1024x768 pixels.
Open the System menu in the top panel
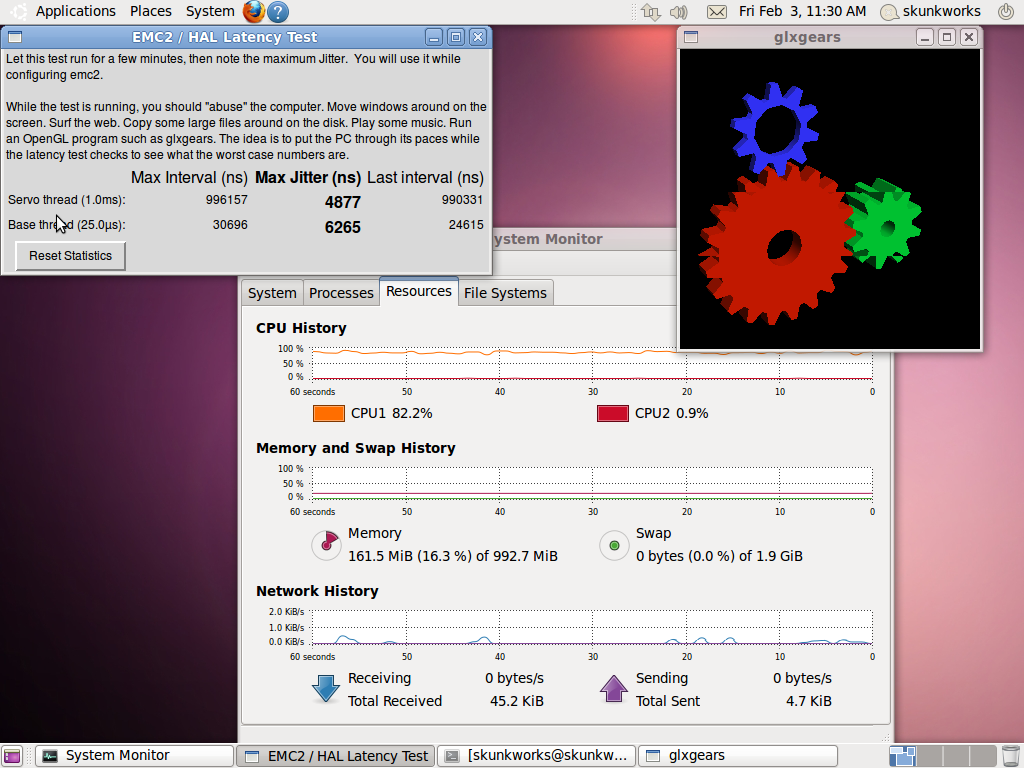[x=210, y=11]
